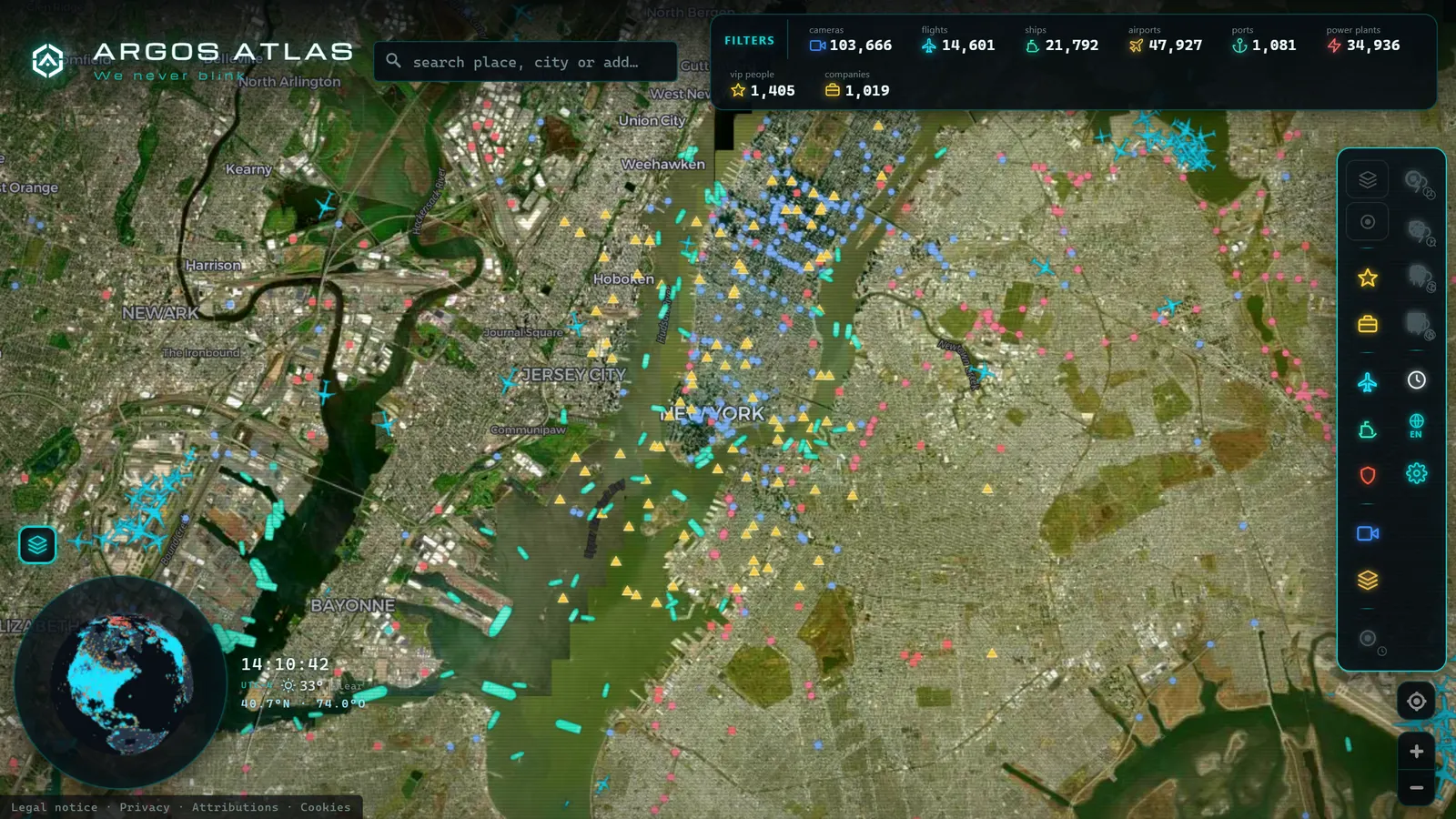1456x819 pixels.
Task: Select the yellow briefcase icon in right panel
Action: click(x=1367, y=324)
